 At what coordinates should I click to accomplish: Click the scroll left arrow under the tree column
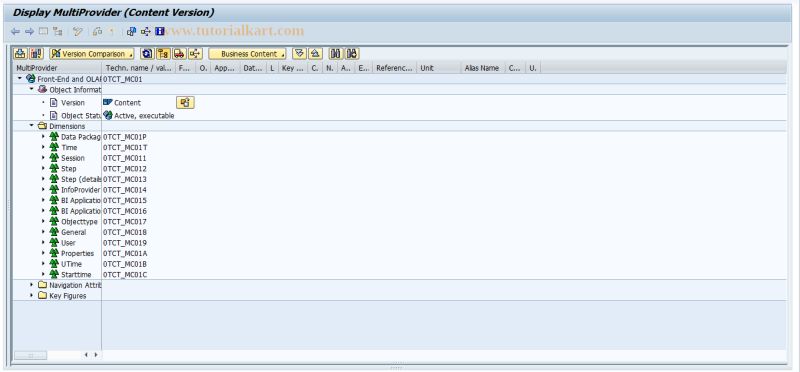point(86,355)
